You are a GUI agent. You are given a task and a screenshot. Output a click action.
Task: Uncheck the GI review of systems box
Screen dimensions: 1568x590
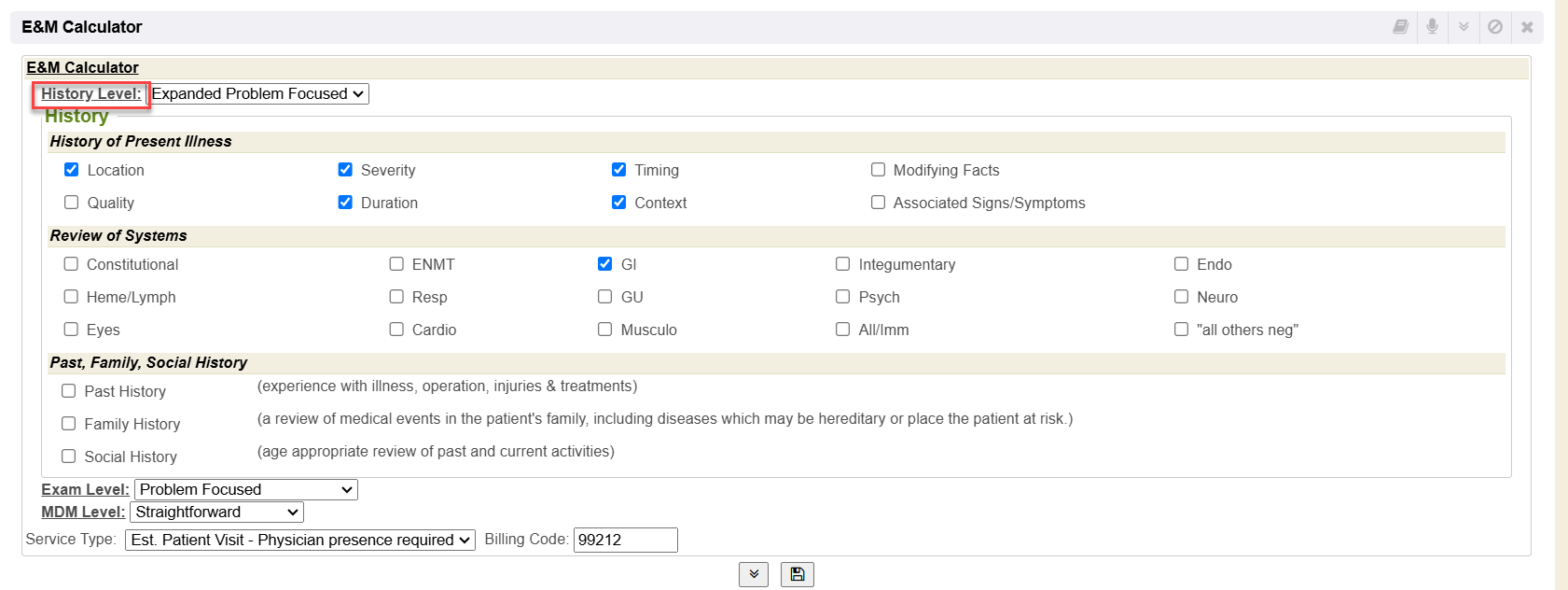[x=605, y=264]
